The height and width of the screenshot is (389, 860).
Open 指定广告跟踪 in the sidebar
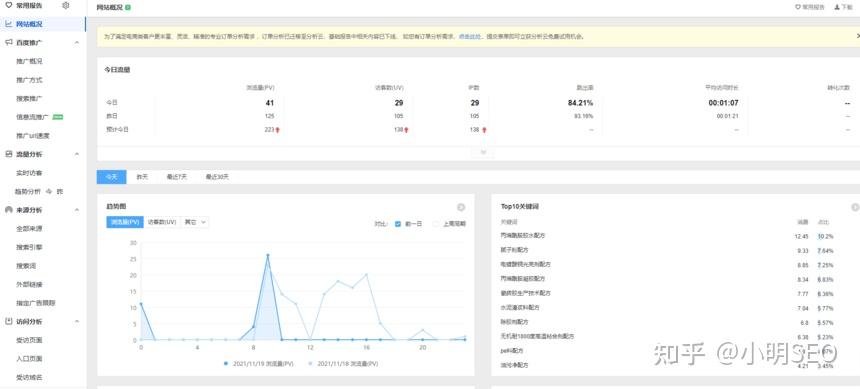36,303
